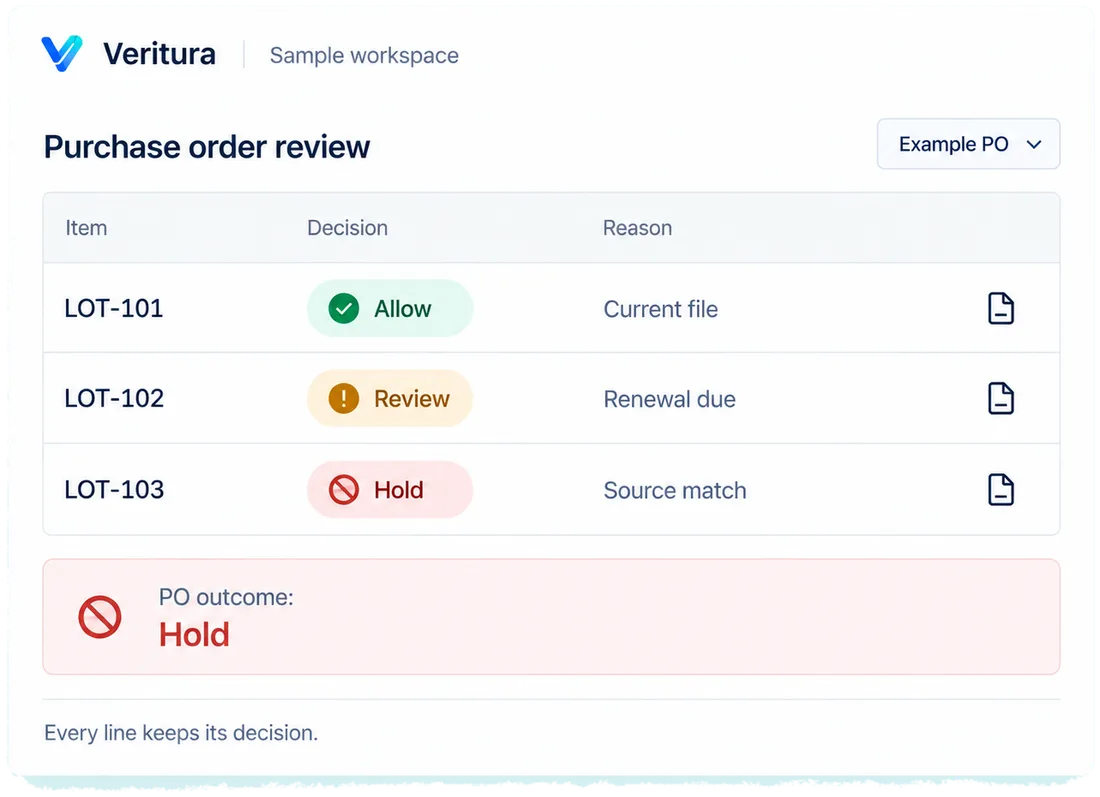Open the document icon for LOT-101
The width and height of the screenshot is (1100, 797).
click(x=1000, y=308)
